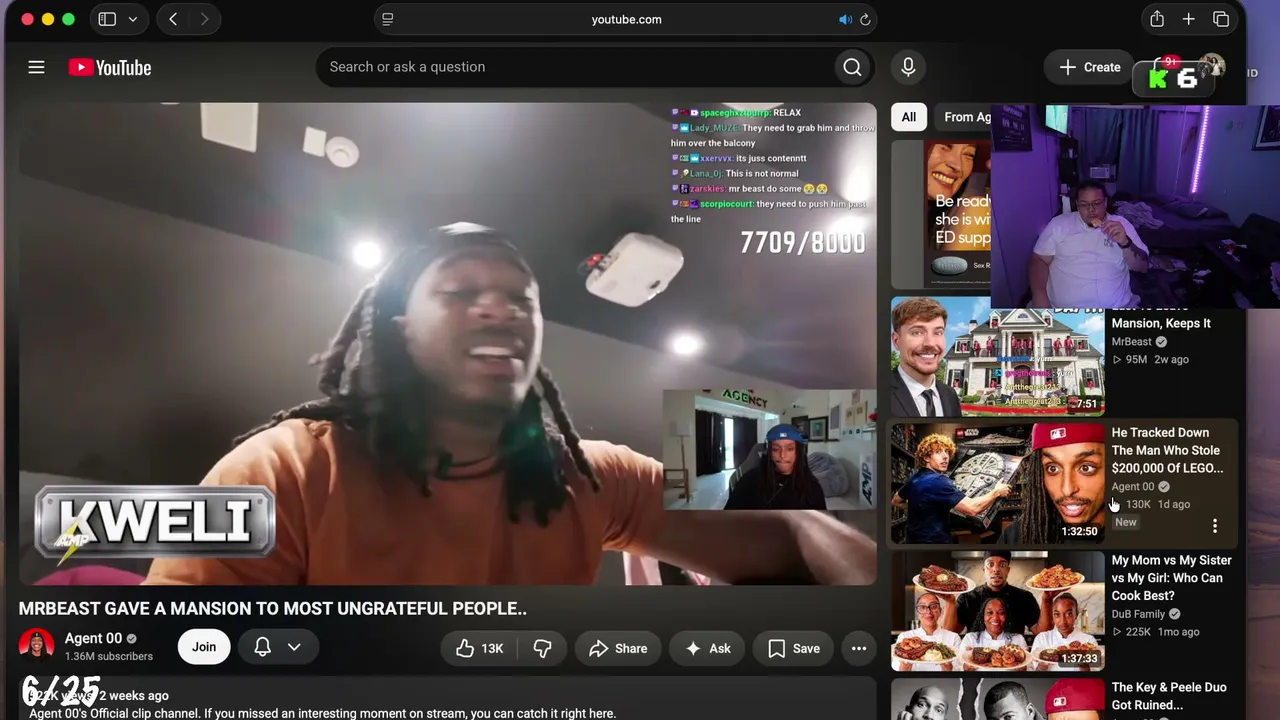Viewport: 1280px width, 720px height.
Task: Focus the youtube.com address bar
Action: point(626,19)
